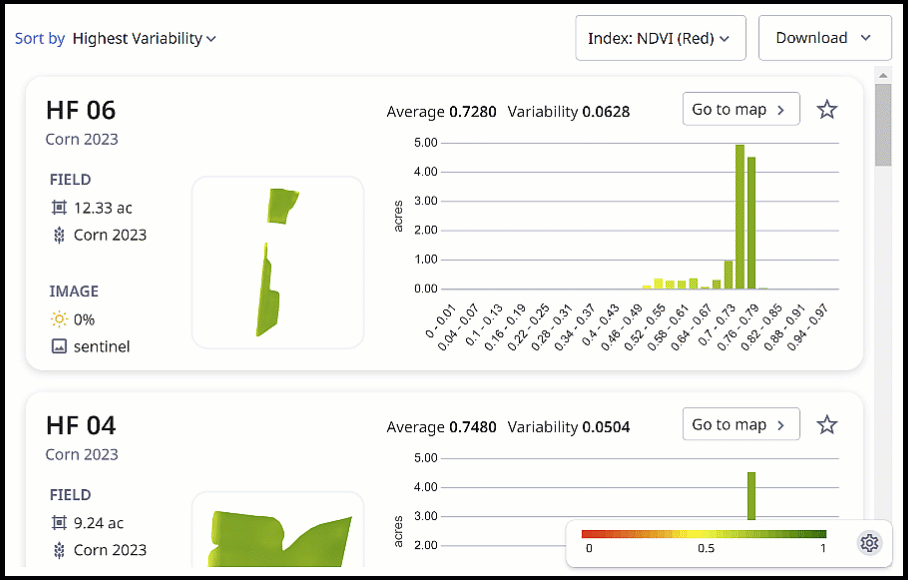
Task: Click the cloud cover sun icon
Action: tap(59, 319)
